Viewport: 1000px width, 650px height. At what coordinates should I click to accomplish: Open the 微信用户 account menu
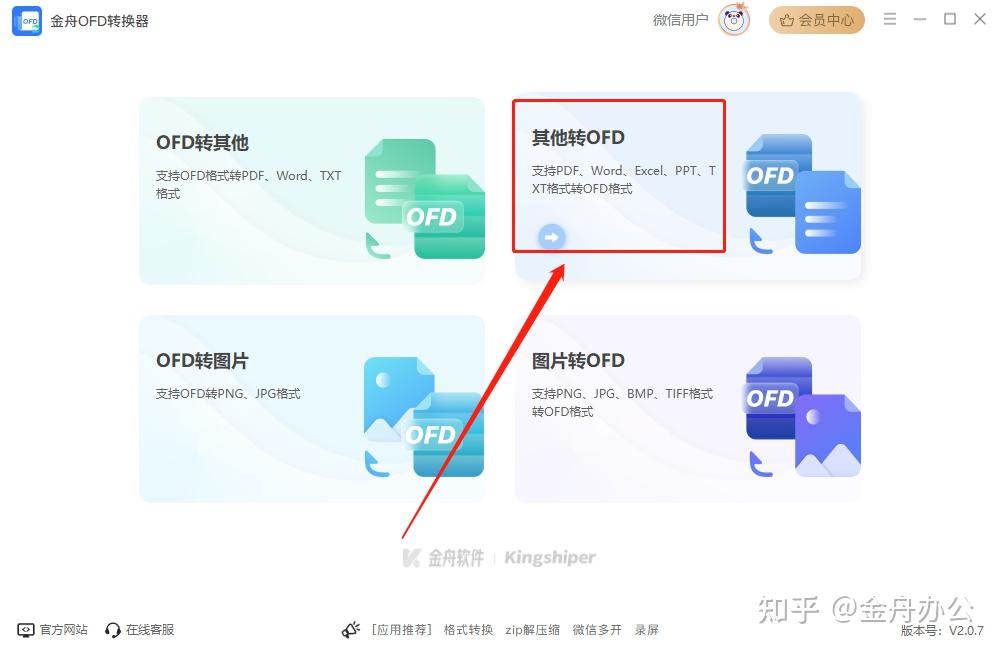(681, 20)
